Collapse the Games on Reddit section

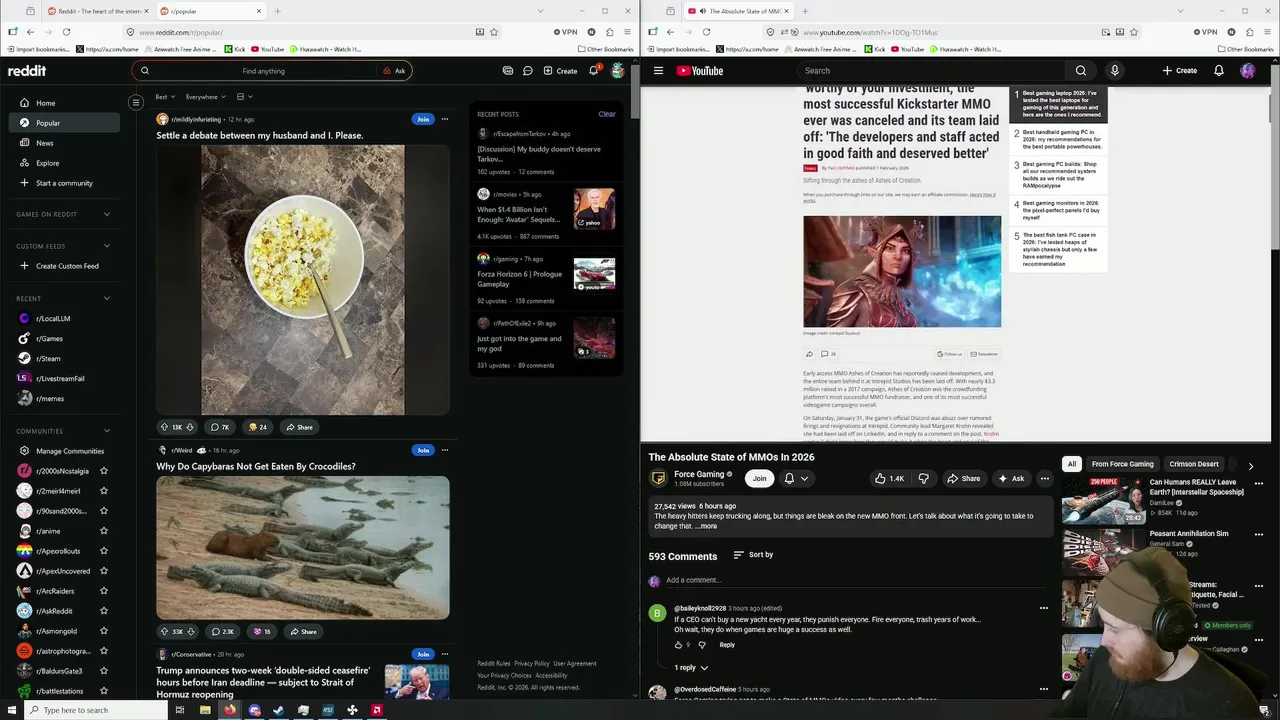tap(107, 214)
